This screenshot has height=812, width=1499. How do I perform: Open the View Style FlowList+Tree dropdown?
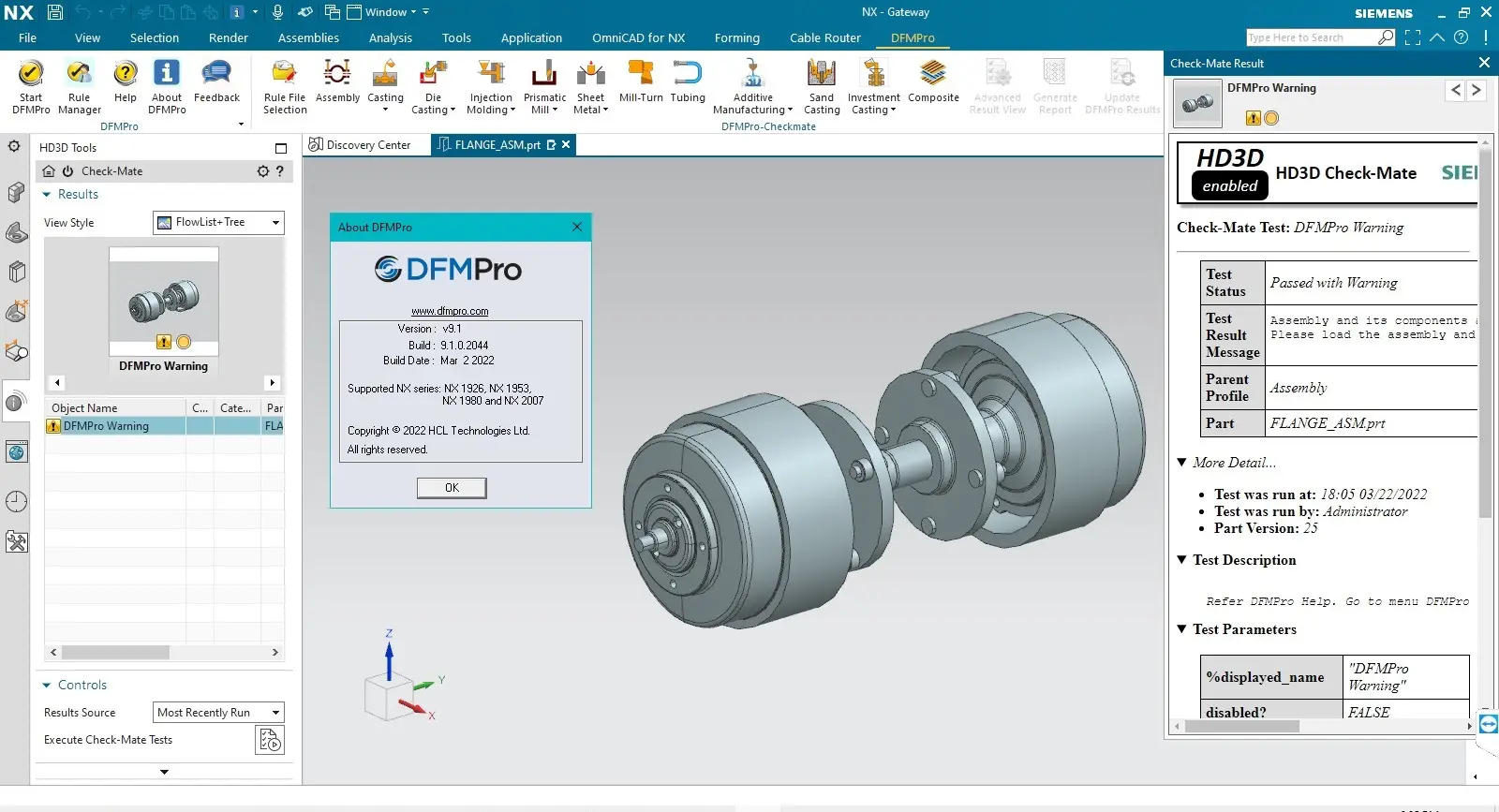(x=218, y=223)
